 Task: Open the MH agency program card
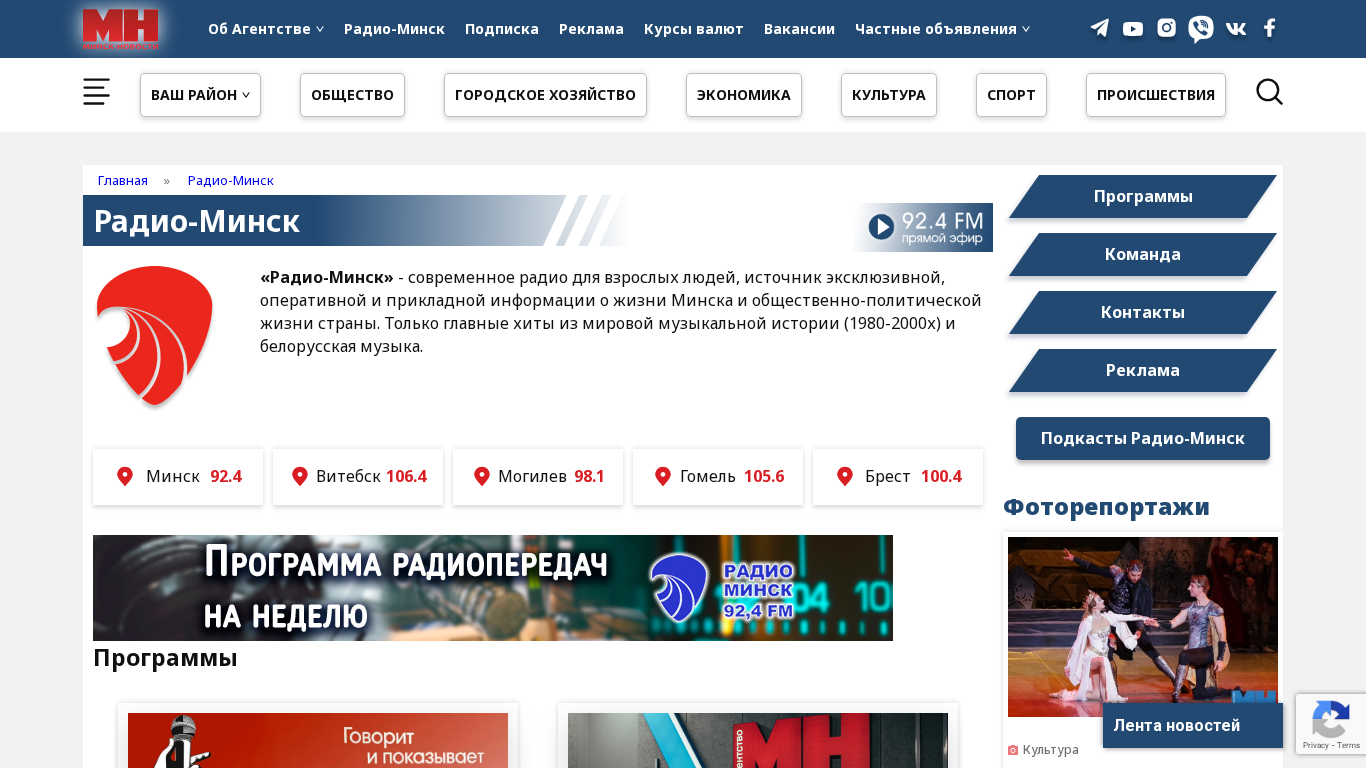pyautogui.click(x=758, y=740)
